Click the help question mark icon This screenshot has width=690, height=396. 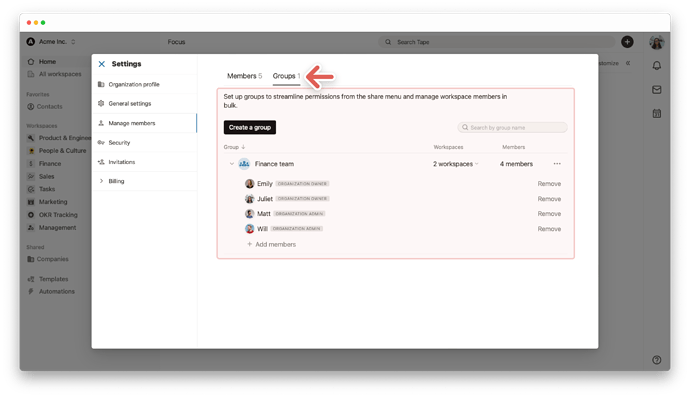tap(657, 360)
